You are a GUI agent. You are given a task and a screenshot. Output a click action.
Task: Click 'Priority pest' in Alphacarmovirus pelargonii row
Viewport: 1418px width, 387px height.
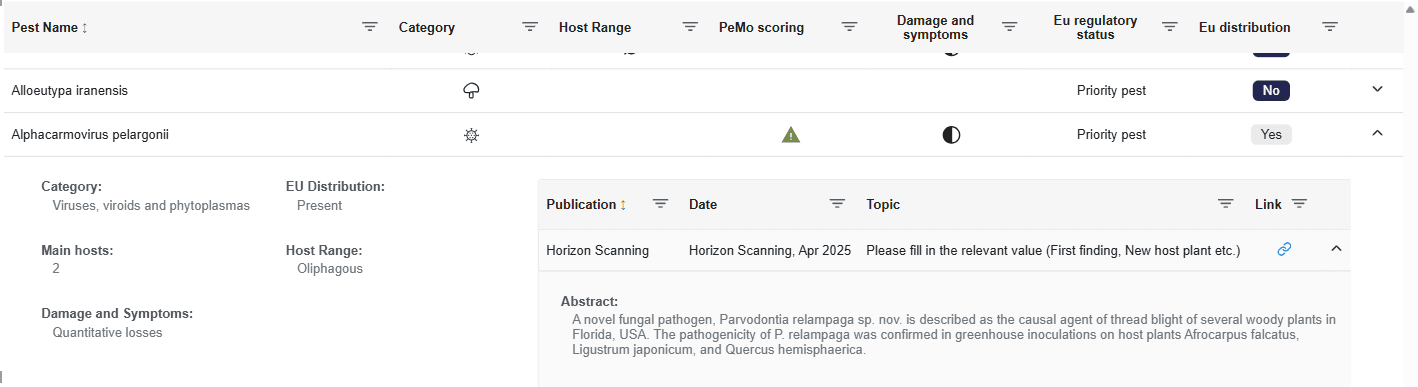click(x=1111, y=135)
